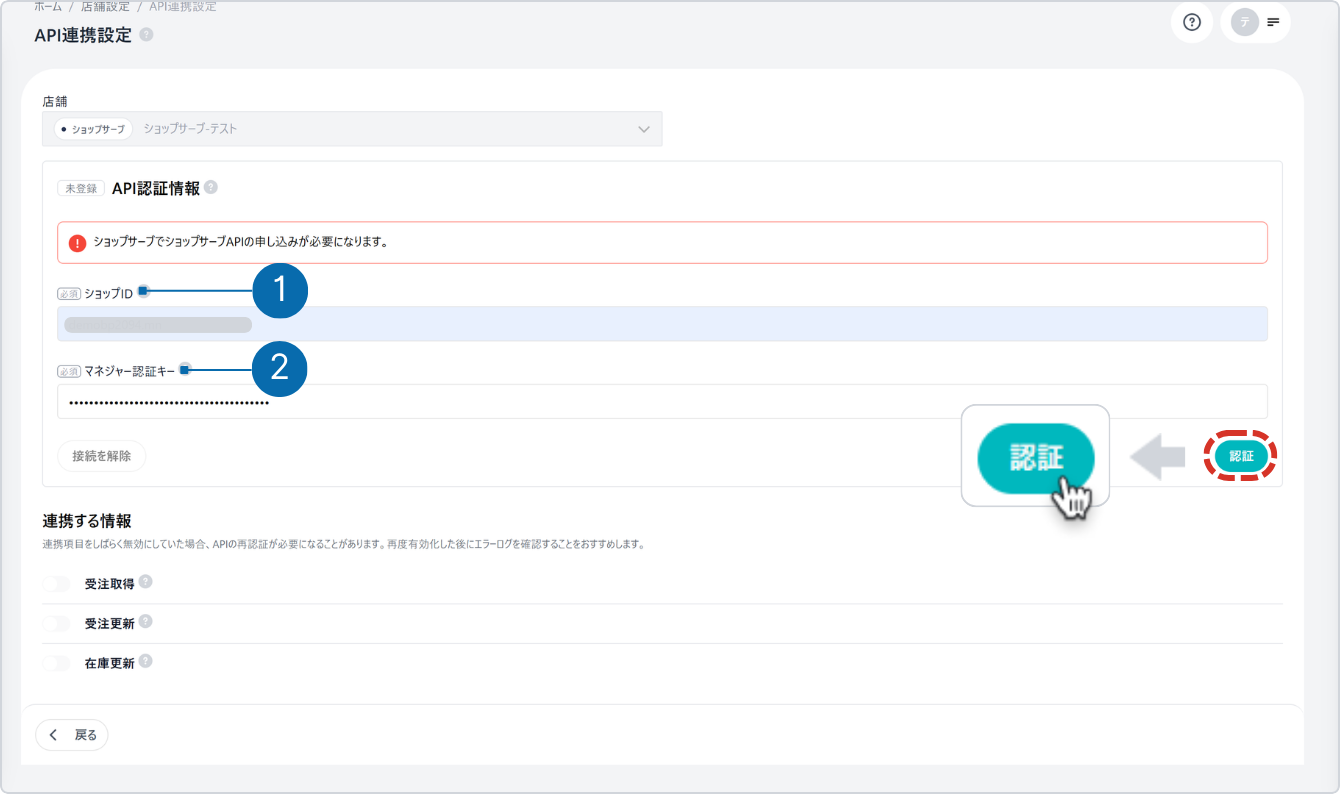
Task: Click the red error alert icon
Action: click(77, 243)
